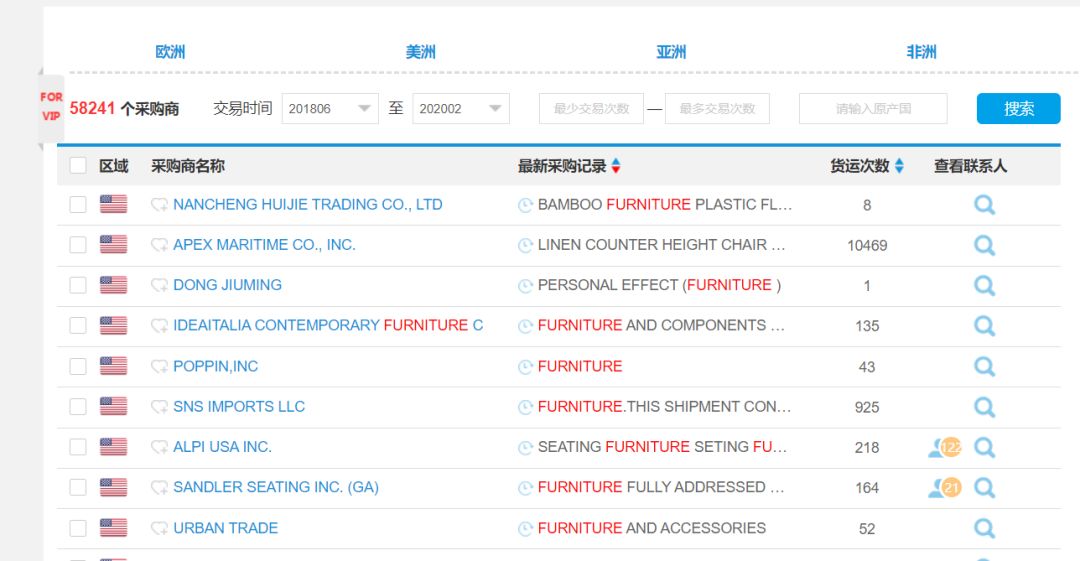Image resolution: width=1080 pixels, height=561 pixels.
Task: Focus the 最多交易次数 maximum transactions field
Action: pyautogui.click(x=717, y=109)
